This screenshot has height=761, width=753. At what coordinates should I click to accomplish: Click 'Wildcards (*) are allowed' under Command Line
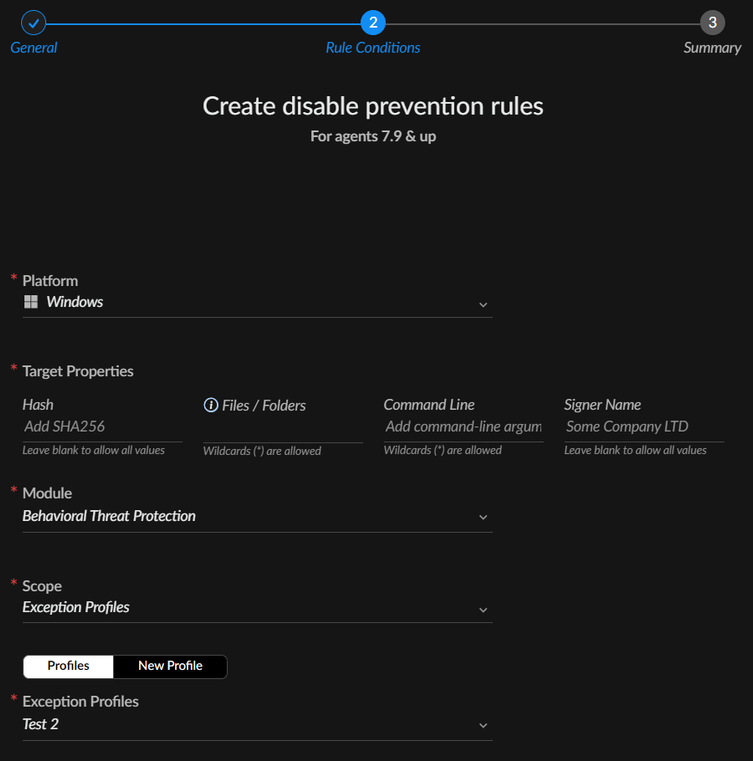(x=442, y=450)
